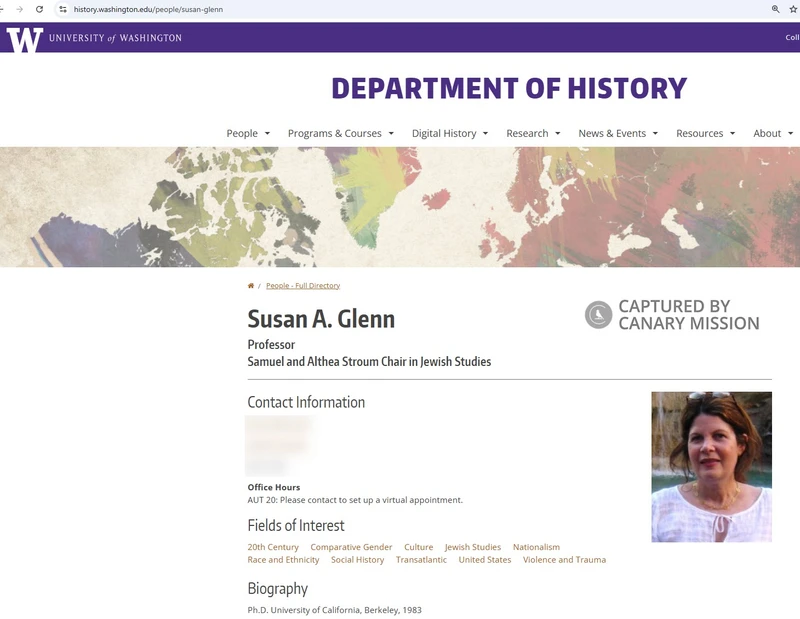800x619 pixels.
Task: Expand the News & Events menu
Action: coord(618,133)
